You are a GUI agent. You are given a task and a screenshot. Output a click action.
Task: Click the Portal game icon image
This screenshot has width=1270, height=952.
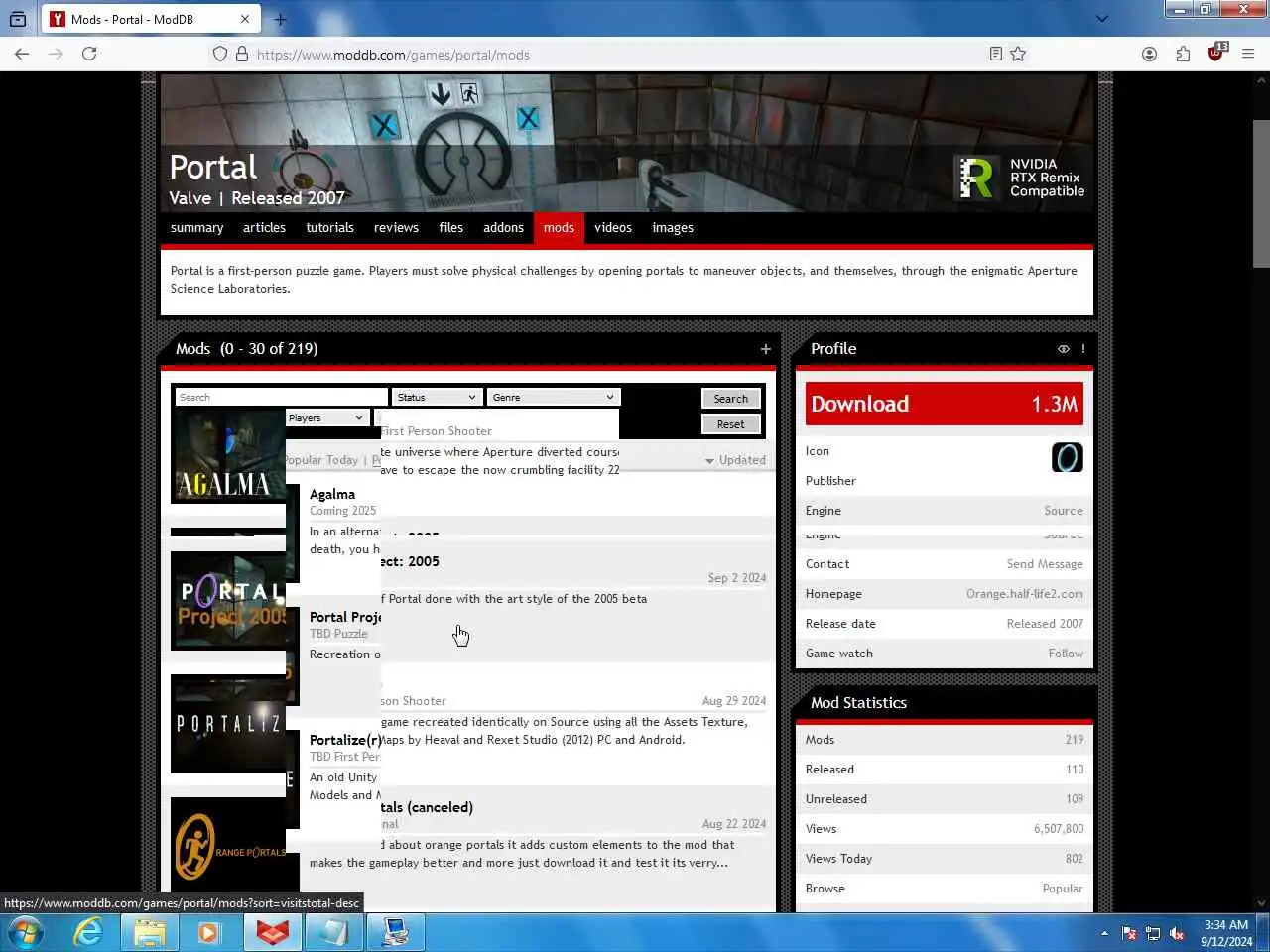[x=1067, y=457]
